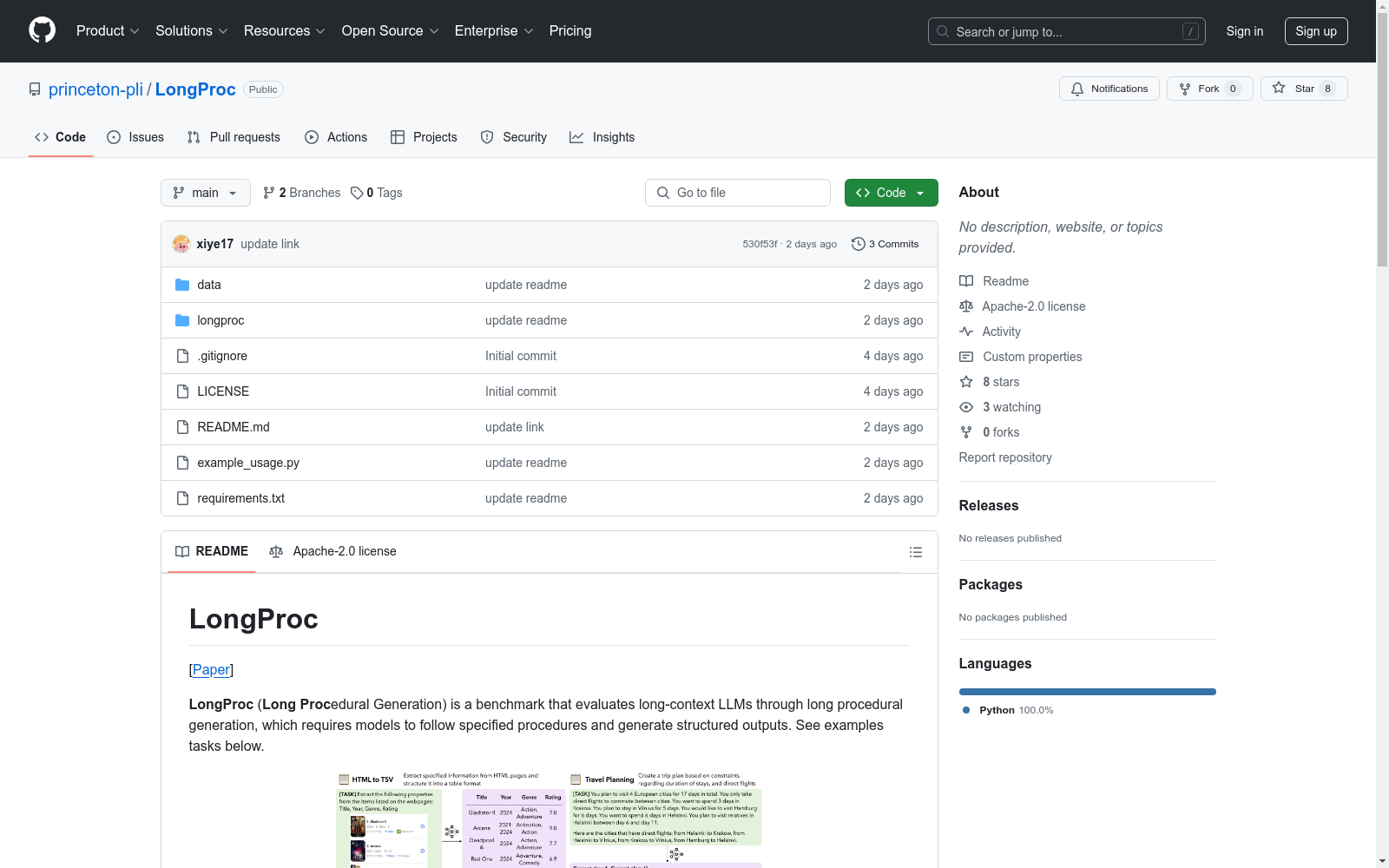Expand the Resources menu

[x=285, y=31]
